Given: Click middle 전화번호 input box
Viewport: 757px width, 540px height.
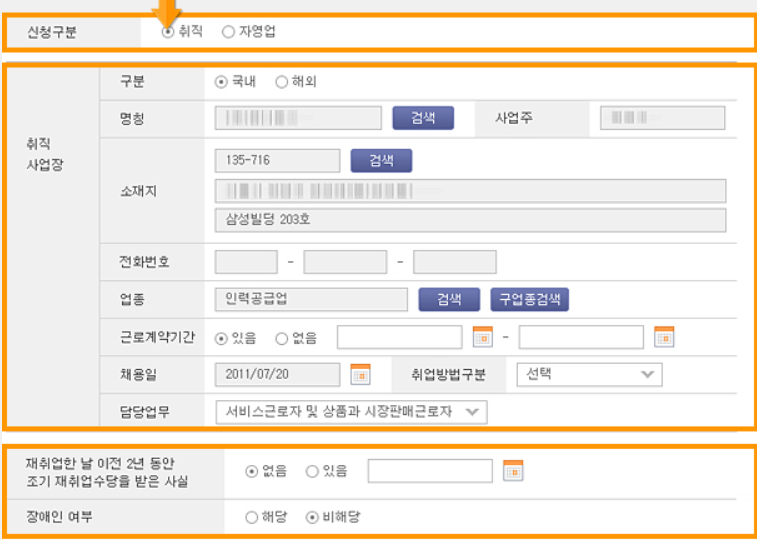Looking at the screenshot, I should 345,262.
